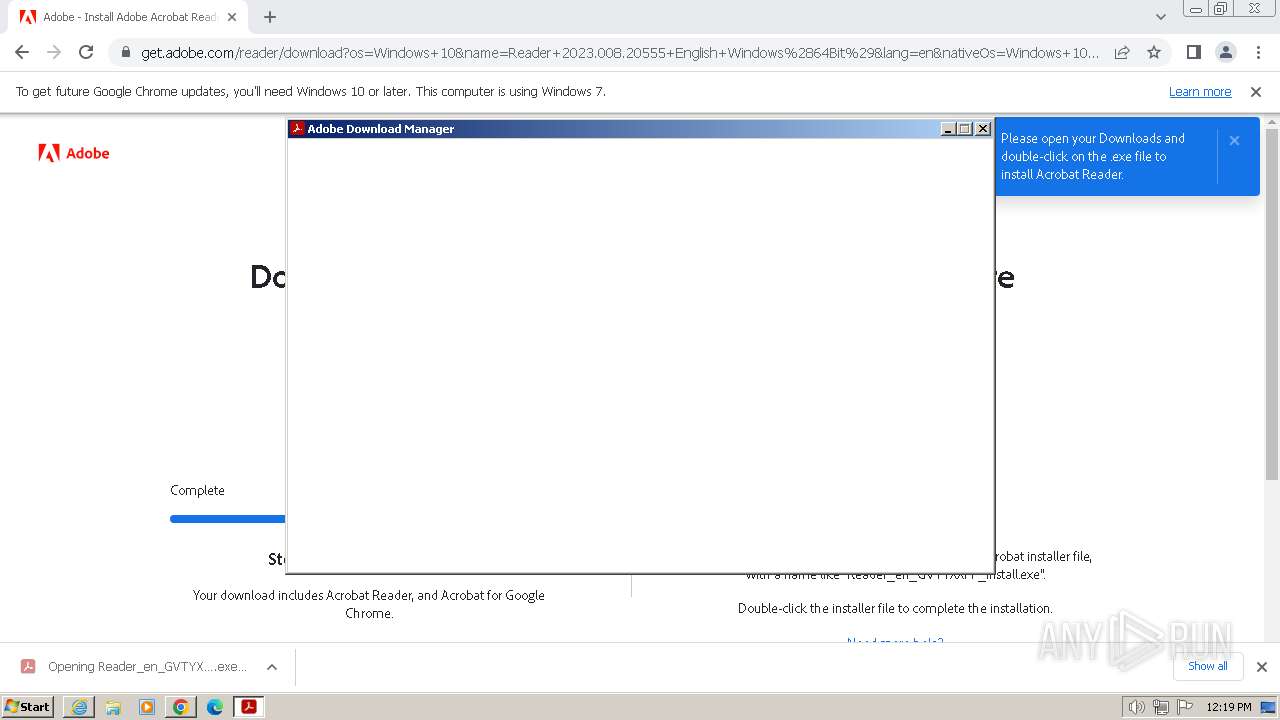The width and height of the screenshot is (1280, 720).
Task: Open the volume control in system tray
Action: 1137,707
